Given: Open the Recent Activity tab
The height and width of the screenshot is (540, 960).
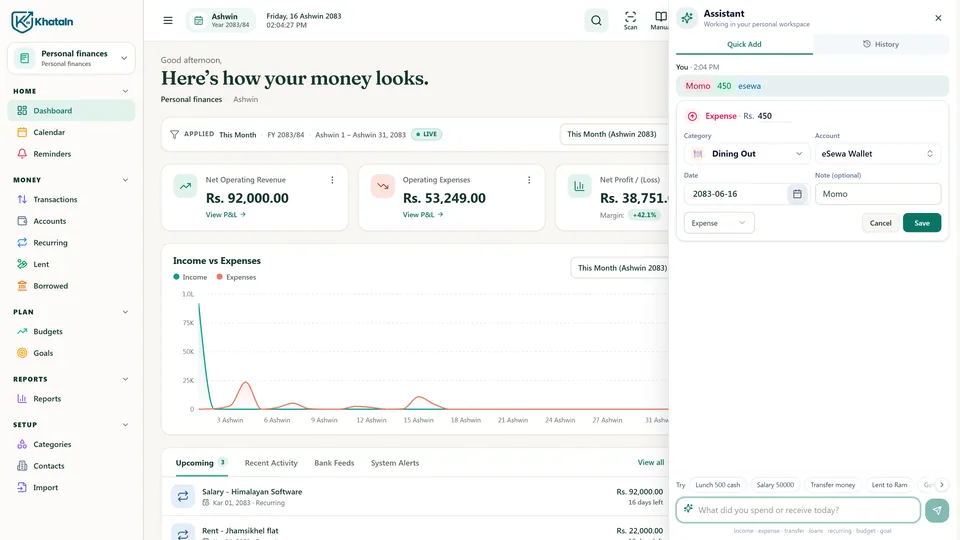Looking at the screenshot, I should [x=271, y=463].
